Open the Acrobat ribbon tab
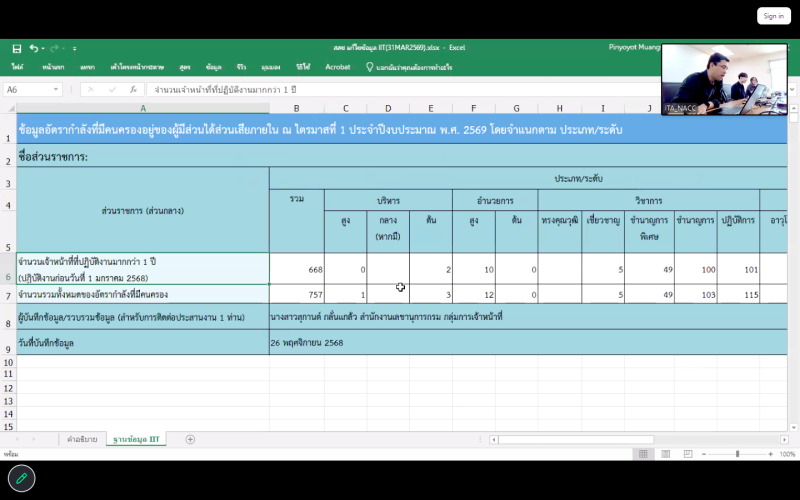Screen dimensions: 800x500 click(x=338, y=67)
